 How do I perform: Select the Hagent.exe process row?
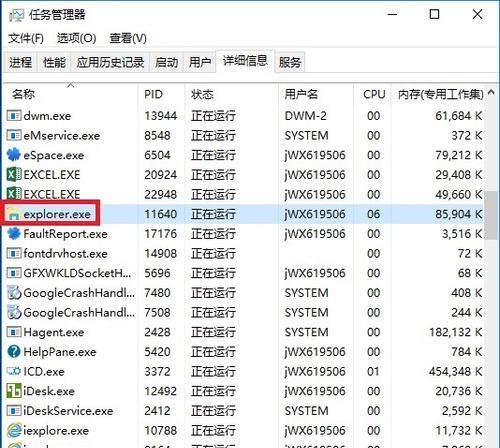245,332
